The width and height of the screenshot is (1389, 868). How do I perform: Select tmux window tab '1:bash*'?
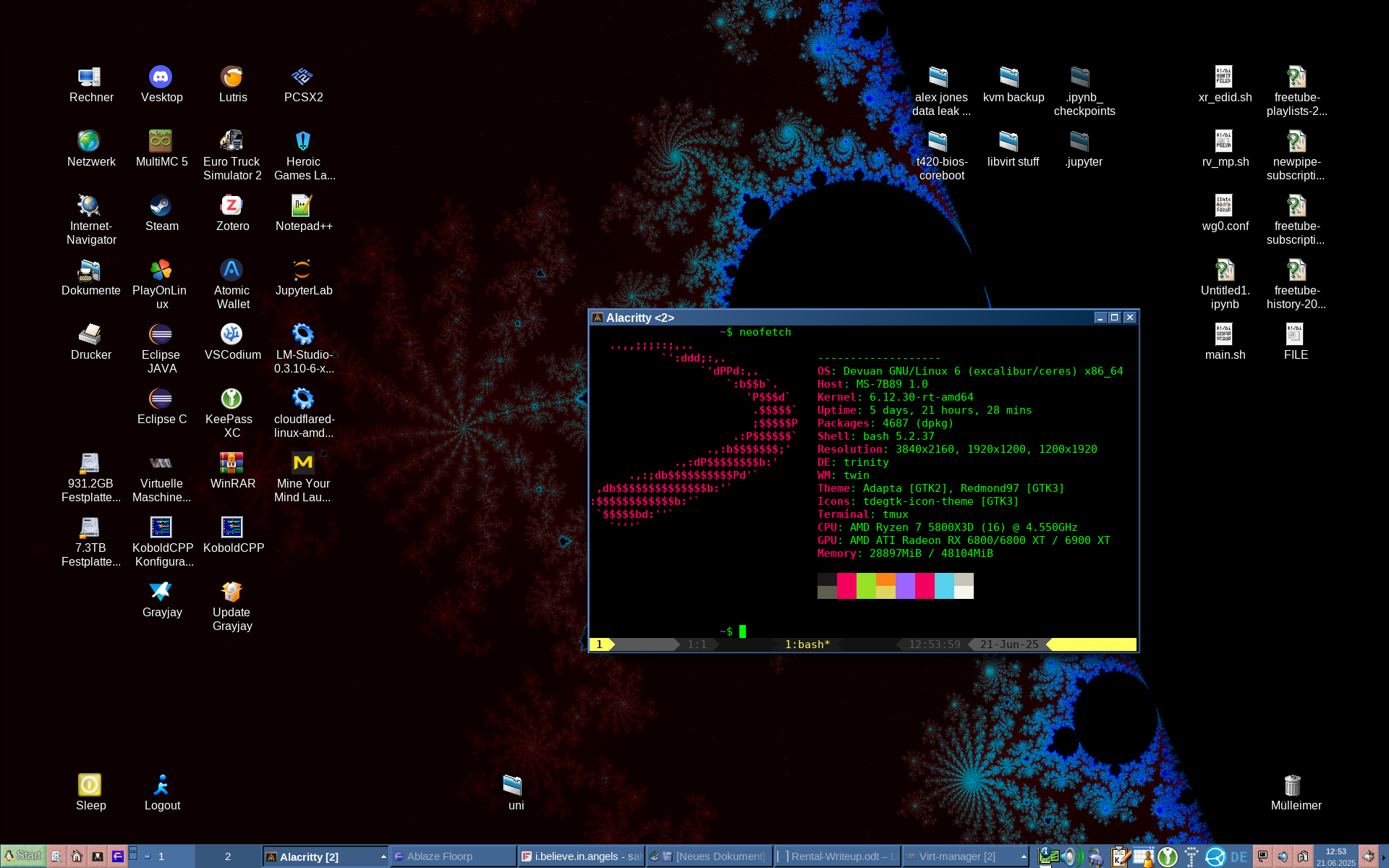pyautogui.click(x=807, y=644)
